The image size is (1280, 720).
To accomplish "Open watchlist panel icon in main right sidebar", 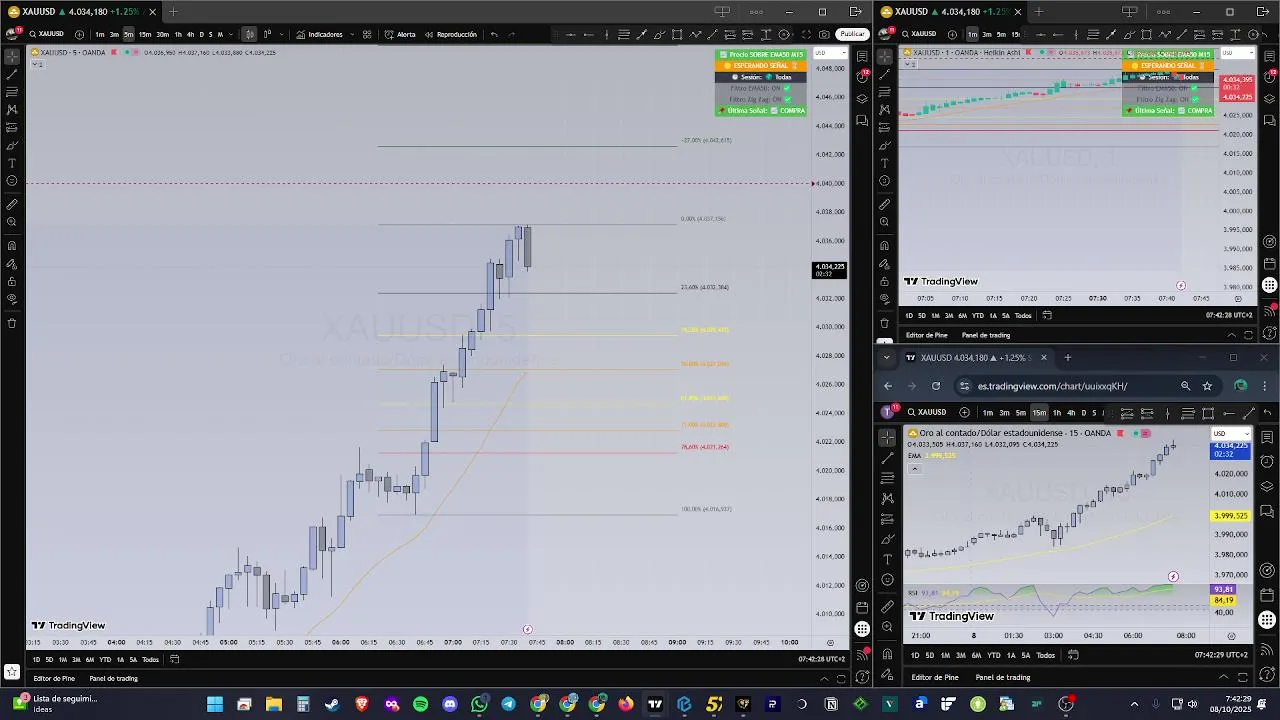I will (x=862, y=57).
